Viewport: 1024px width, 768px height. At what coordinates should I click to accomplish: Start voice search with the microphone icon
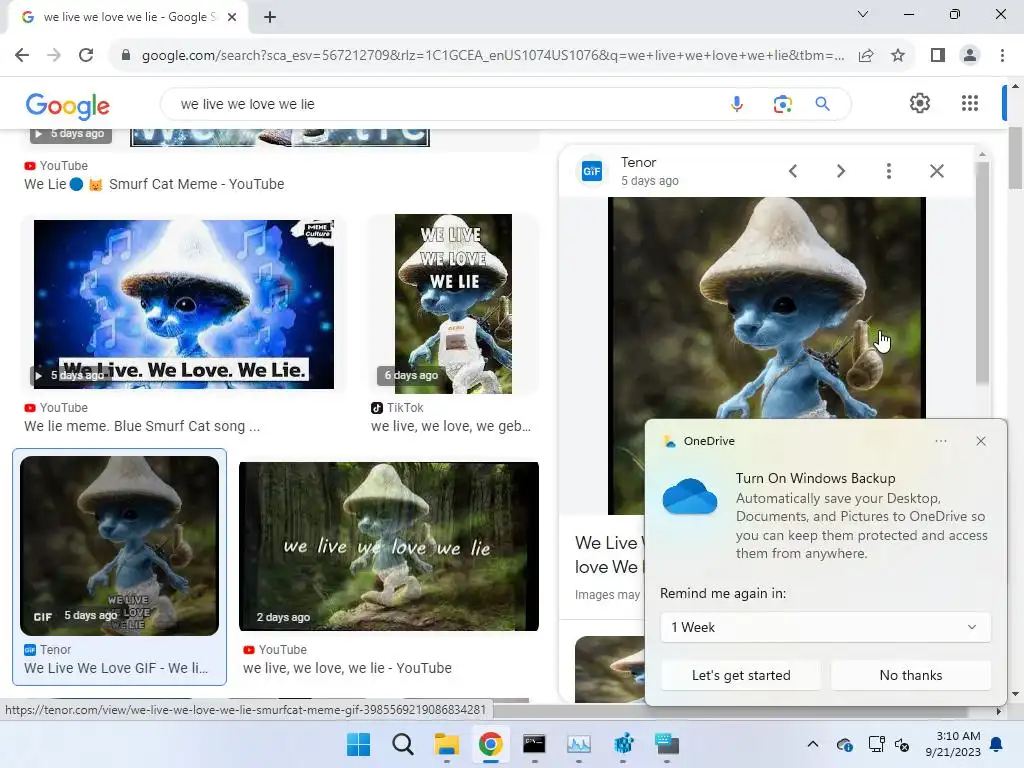pos(737,104)
